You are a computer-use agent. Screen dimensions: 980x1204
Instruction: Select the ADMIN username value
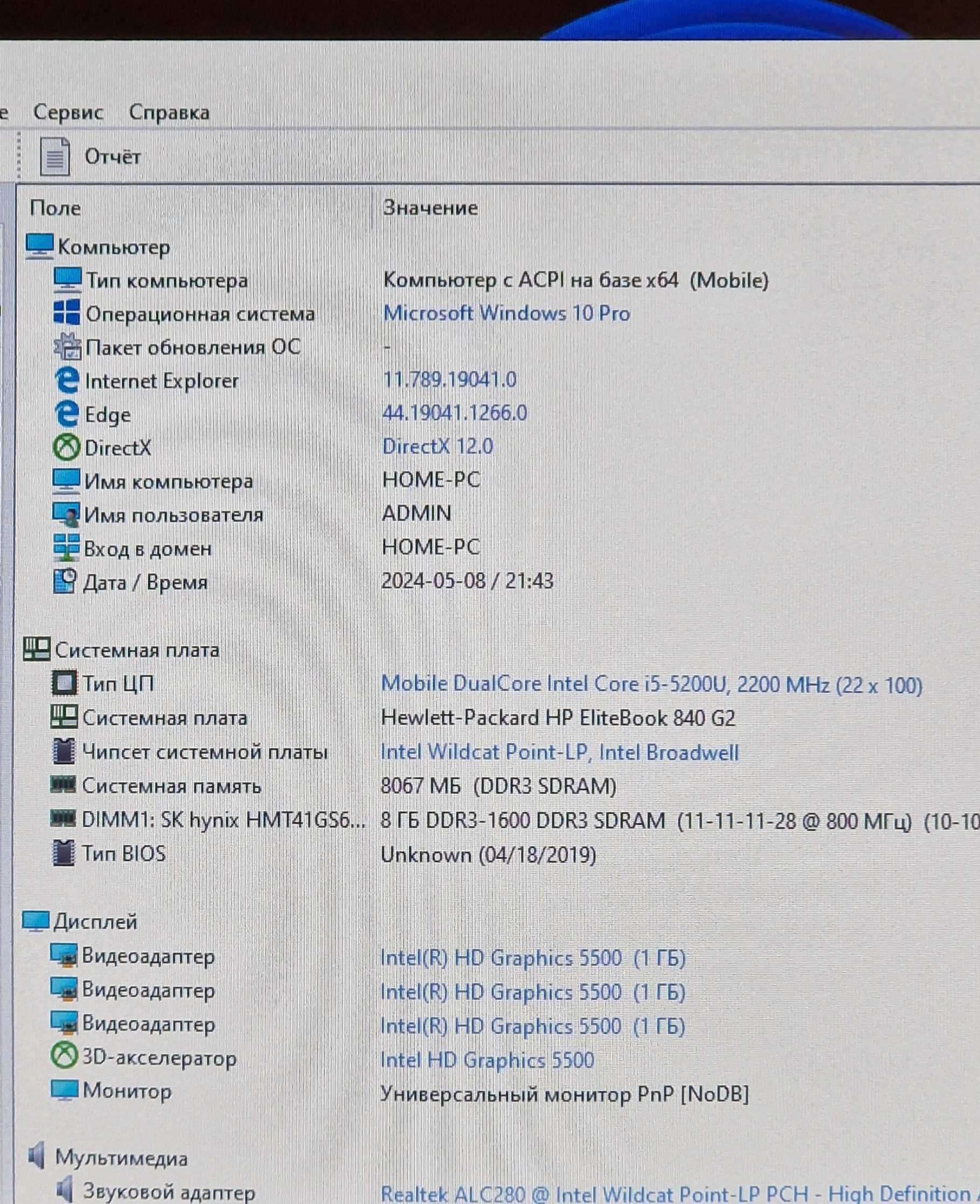click(416, 513)
